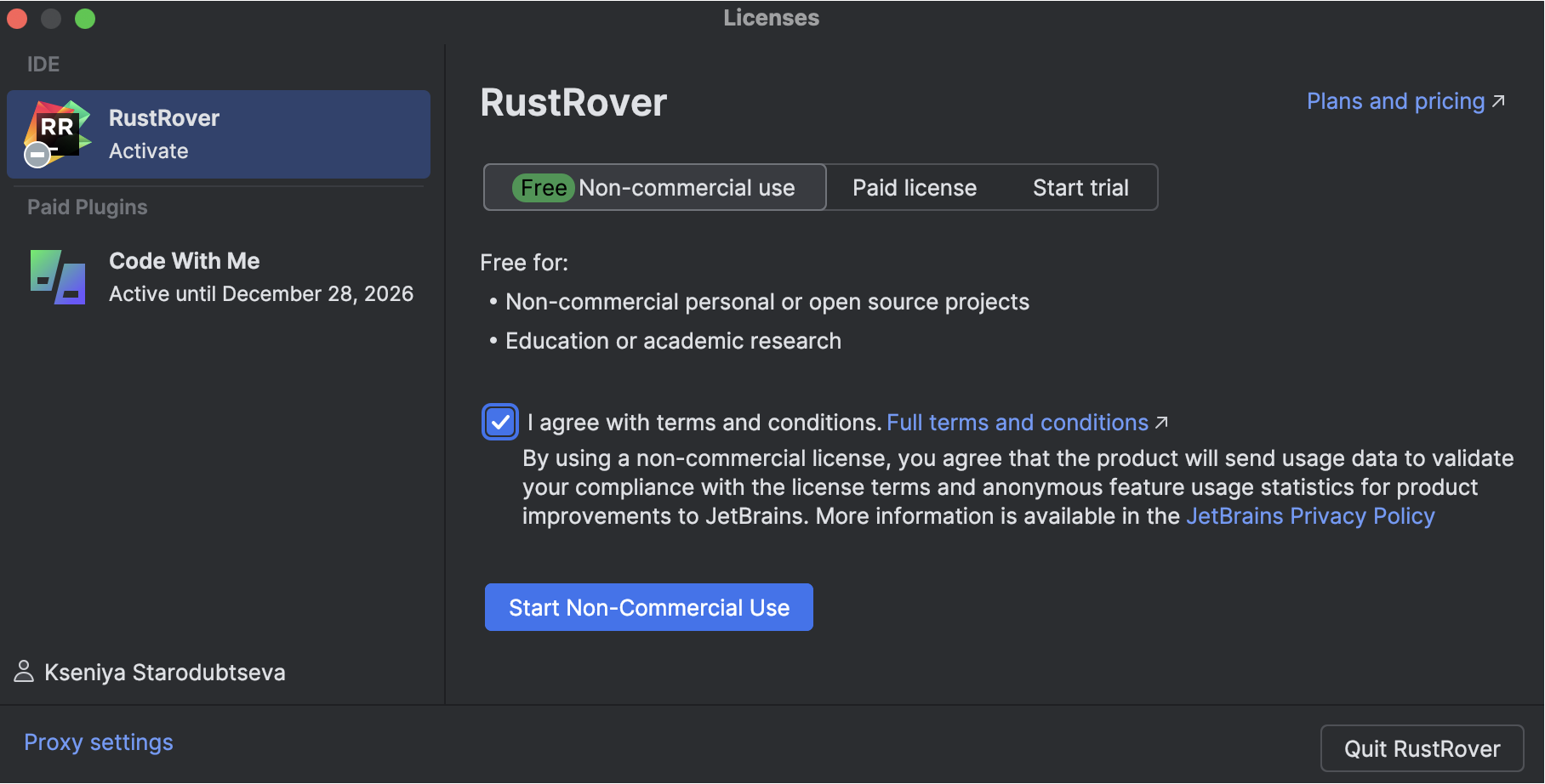Click the external link arrow beside Plans and pricing
The height and width of the screenshot is (784, 1545).
tap(1500, 100)
